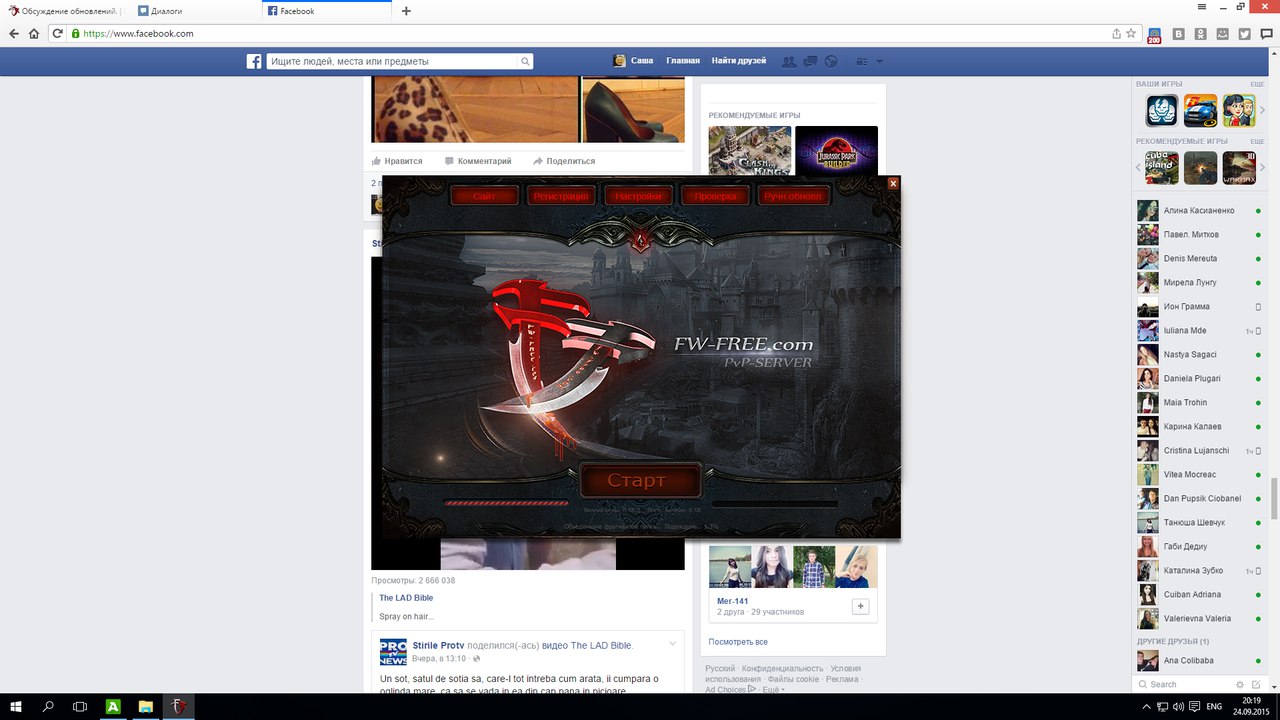Click the VK extension icon

(1178, 33)
